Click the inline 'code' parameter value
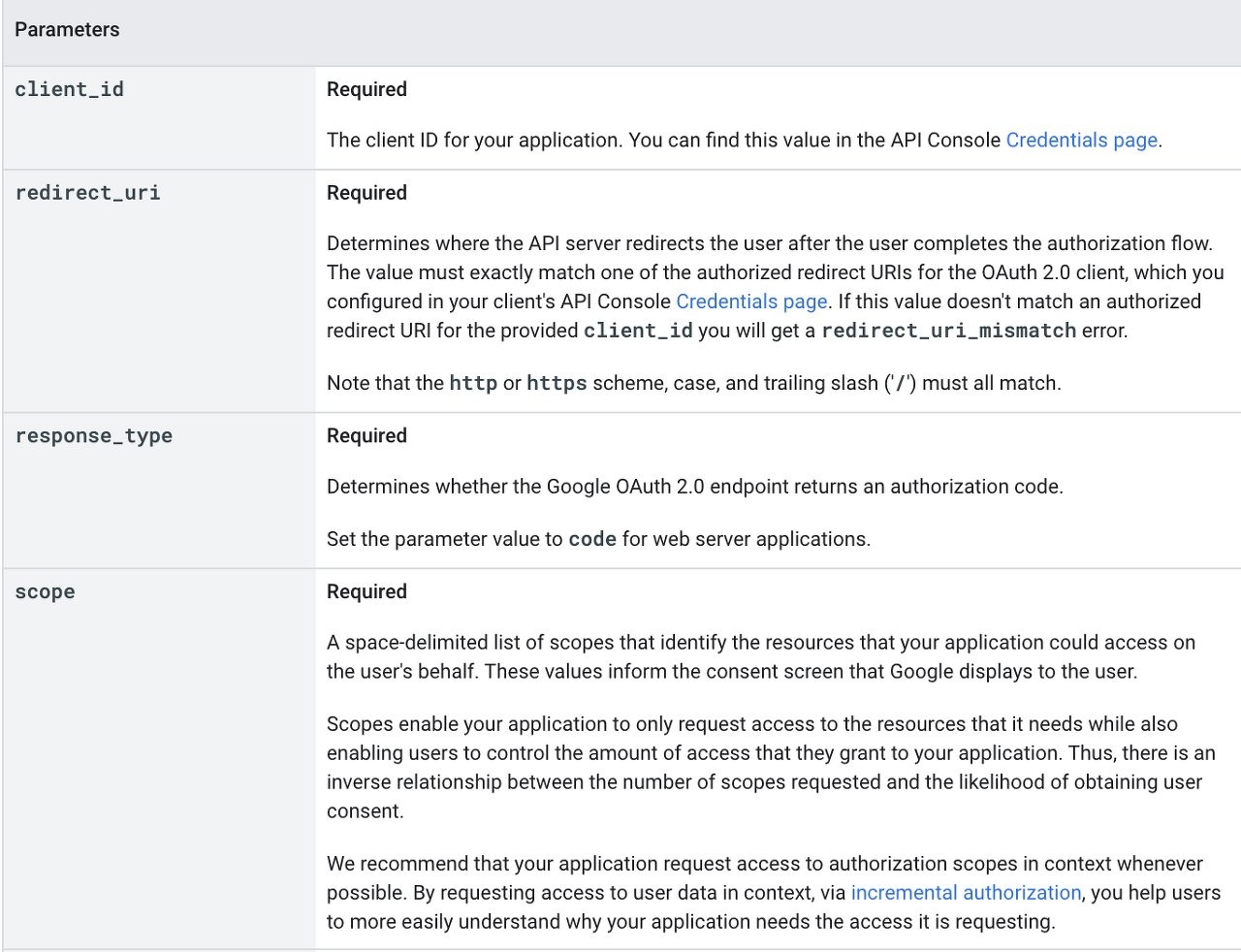This screenshot has width=1241, height=952. pos(591,539)
